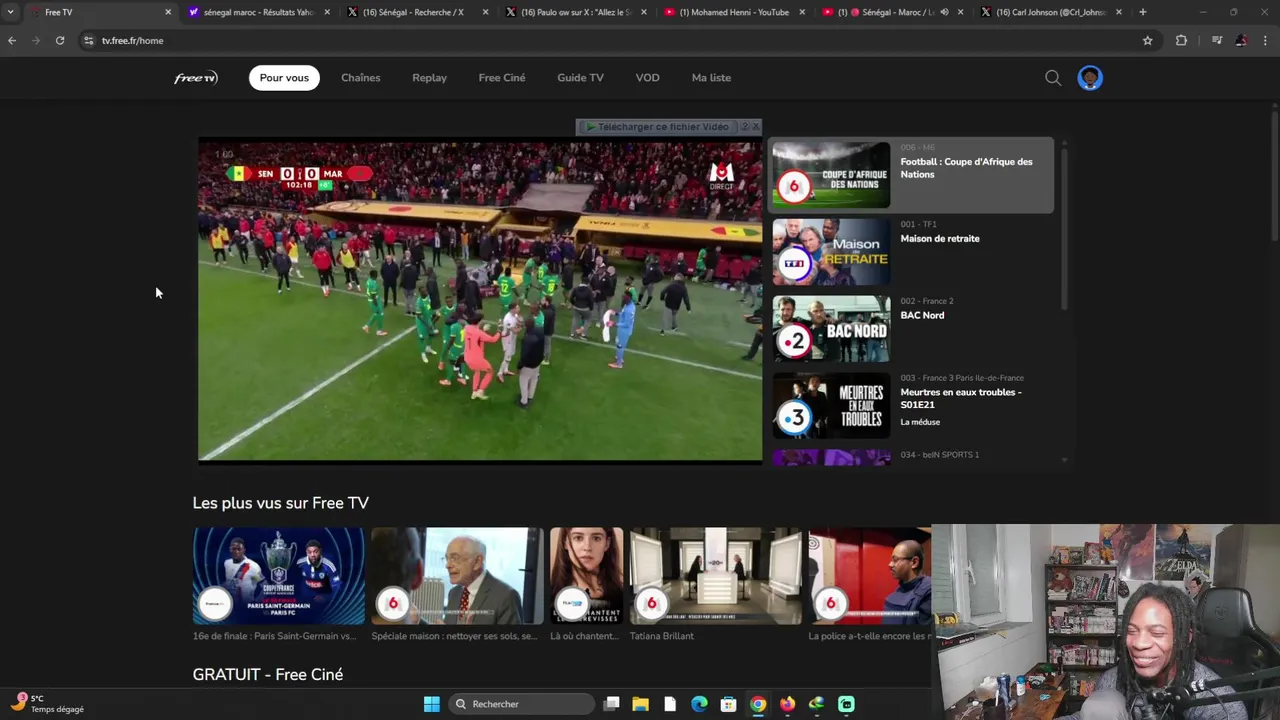The image size is (1280, 720).
Task: Click the Windows Rechercher search box
Action: (520, 704)
